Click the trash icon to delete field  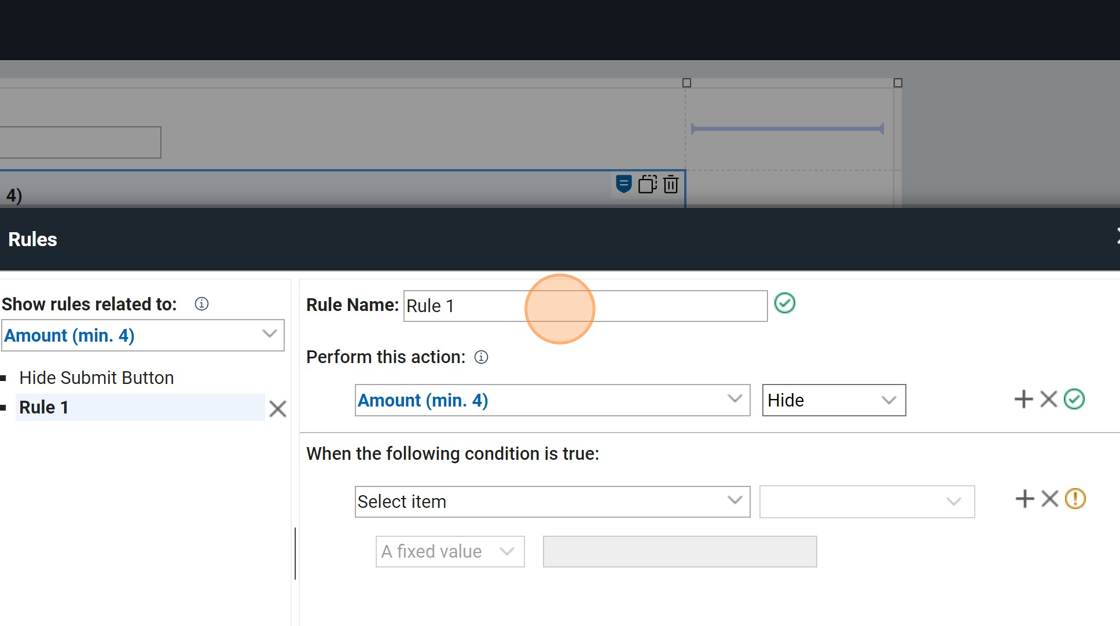point(671,184)
